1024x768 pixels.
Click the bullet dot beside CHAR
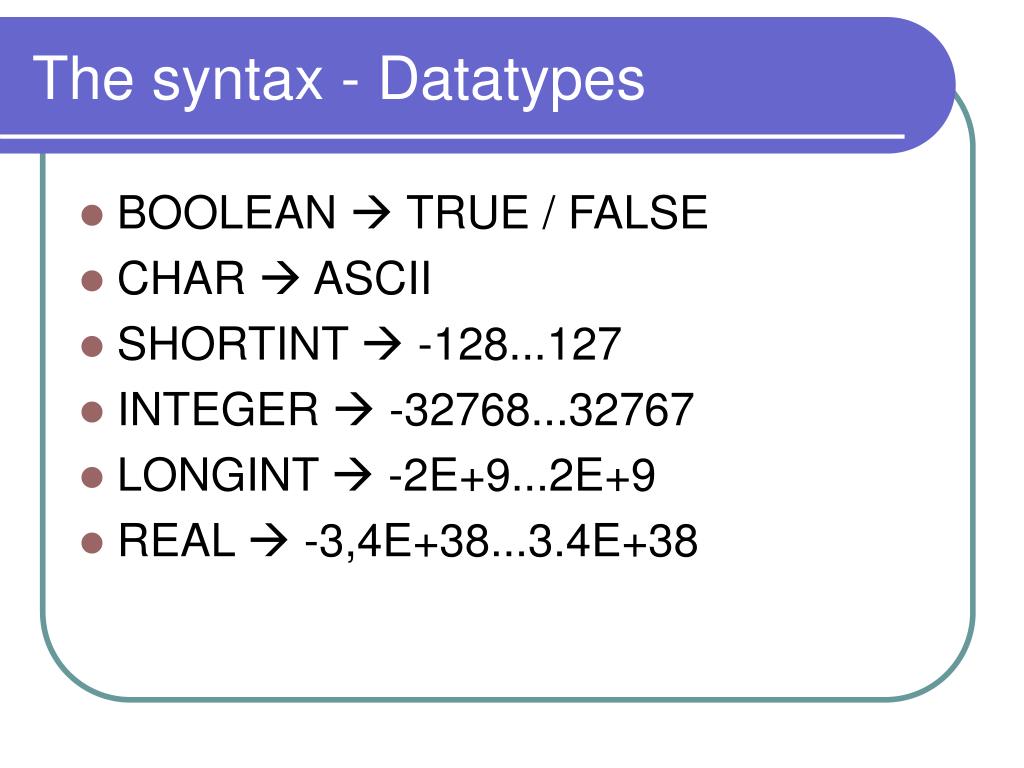(x=92, y=281)
